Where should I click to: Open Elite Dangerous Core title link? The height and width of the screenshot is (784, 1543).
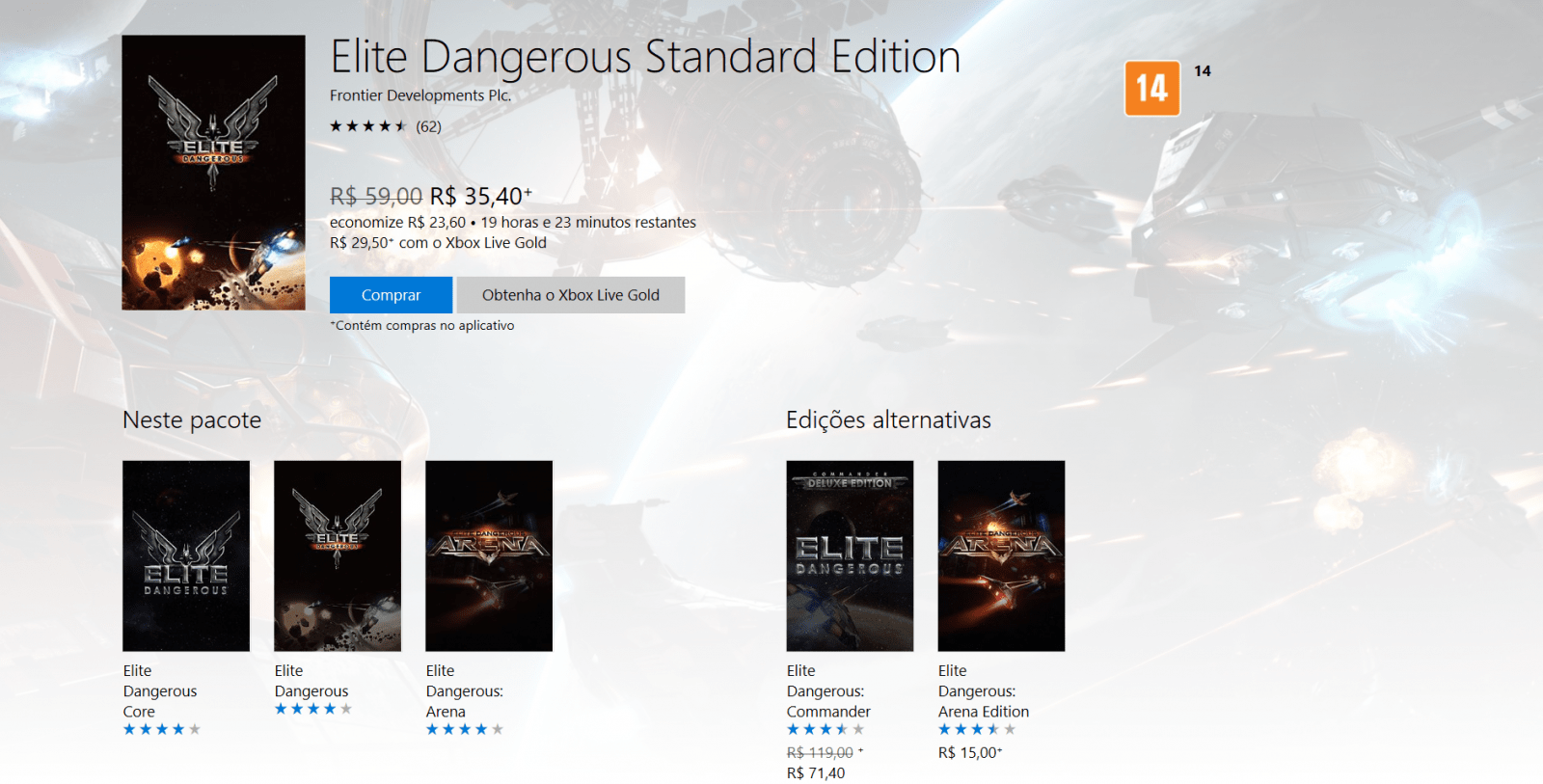160,691
